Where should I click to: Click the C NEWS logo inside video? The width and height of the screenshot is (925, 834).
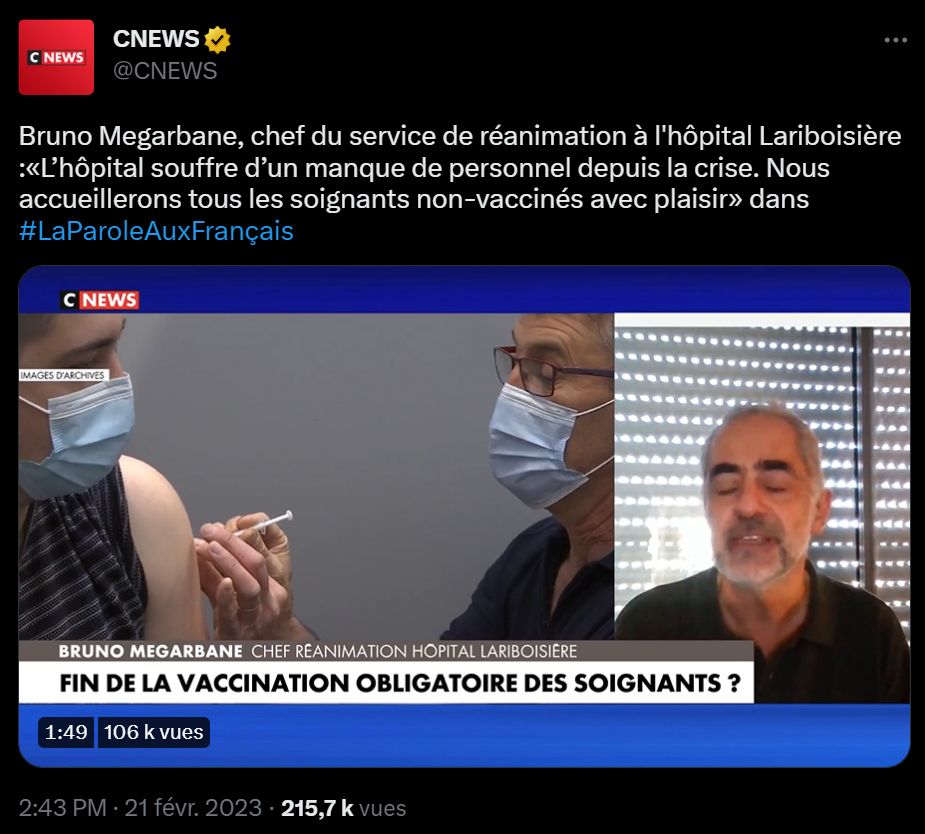(100, 300)
